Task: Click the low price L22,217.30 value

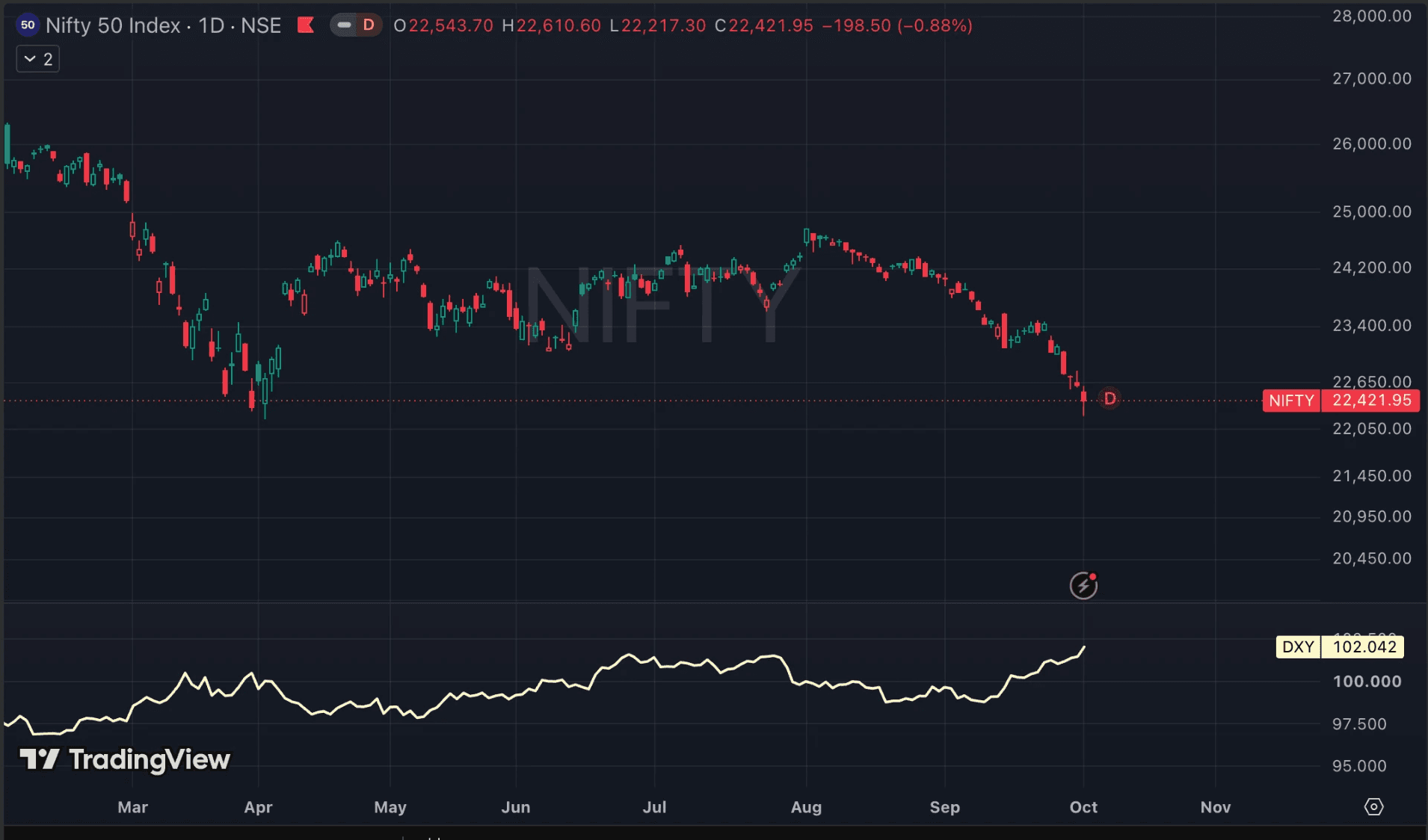Action: click(x=657, y=25)
